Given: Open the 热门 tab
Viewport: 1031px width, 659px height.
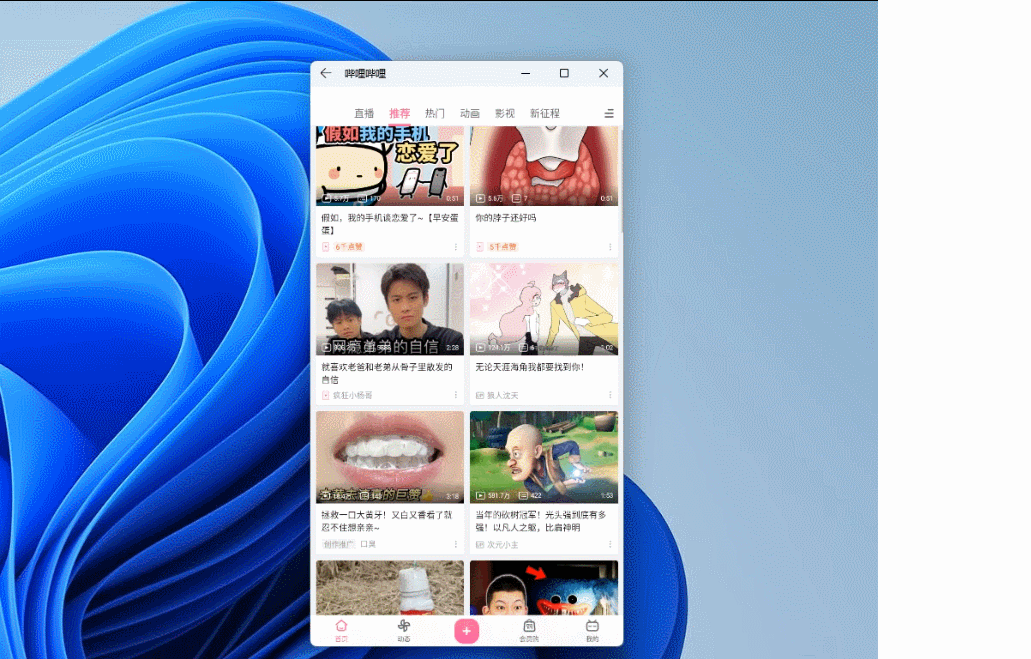Looking at the screenshot, I should coord(435,113).
